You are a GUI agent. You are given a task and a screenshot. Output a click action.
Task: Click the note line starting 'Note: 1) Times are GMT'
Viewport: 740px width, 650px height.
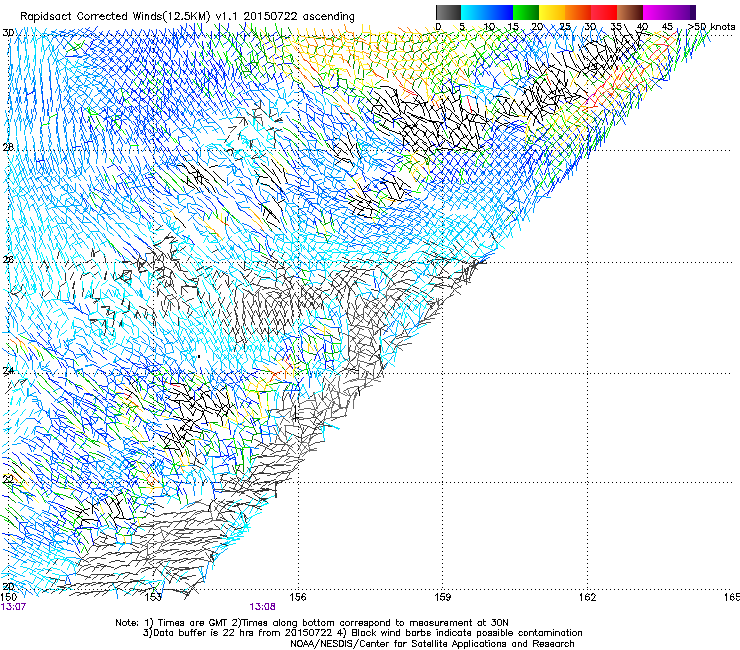point(312,623)
